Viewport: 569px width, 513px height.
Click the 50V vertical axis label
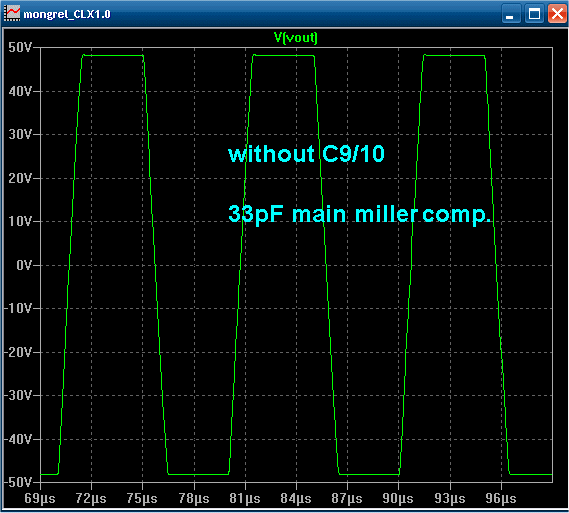click(x=20, y=48)
